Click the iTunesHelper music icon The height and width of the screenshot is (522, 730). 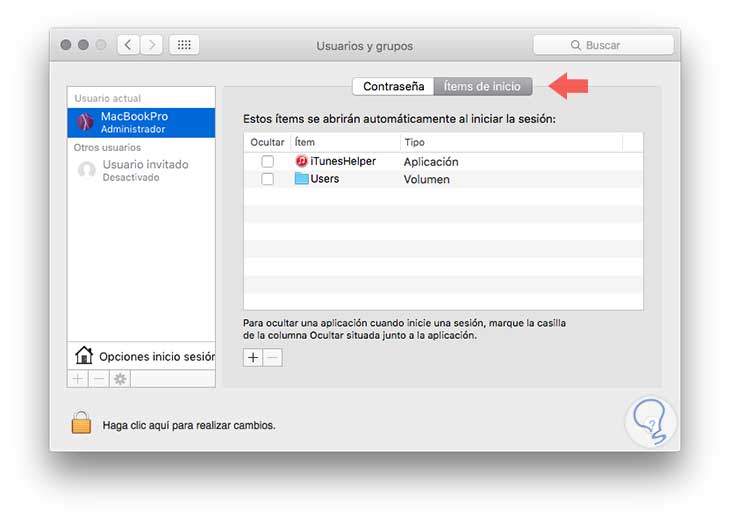point(302,161)
